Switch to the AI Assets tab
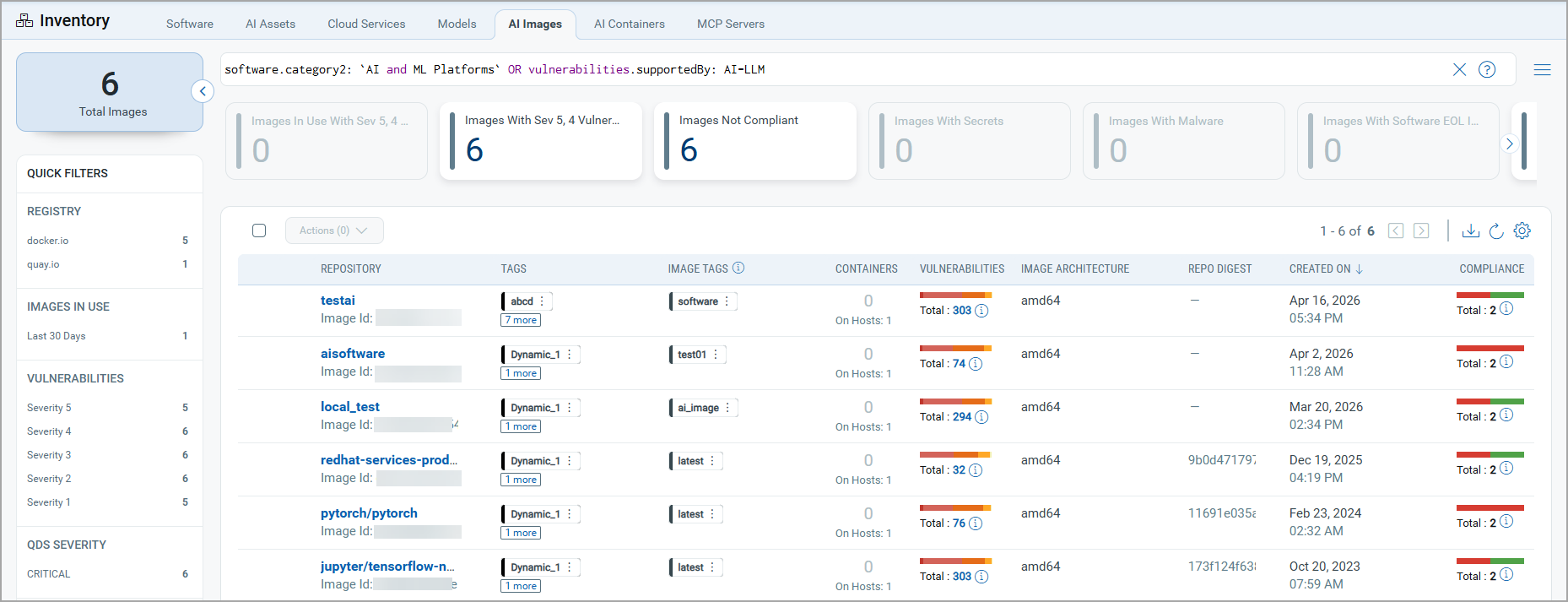The image size is (1568, 602). (x=270, y=24)
